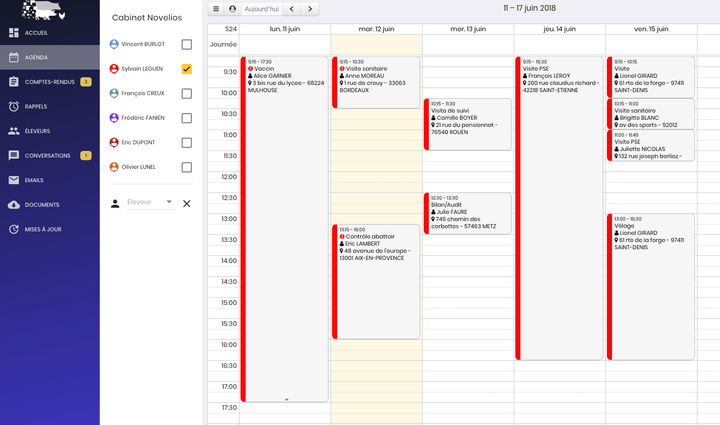720x425 pixels.
Task: Uncheck the Sylvain LEGUEN checkbox
Action: coord(186,69)
